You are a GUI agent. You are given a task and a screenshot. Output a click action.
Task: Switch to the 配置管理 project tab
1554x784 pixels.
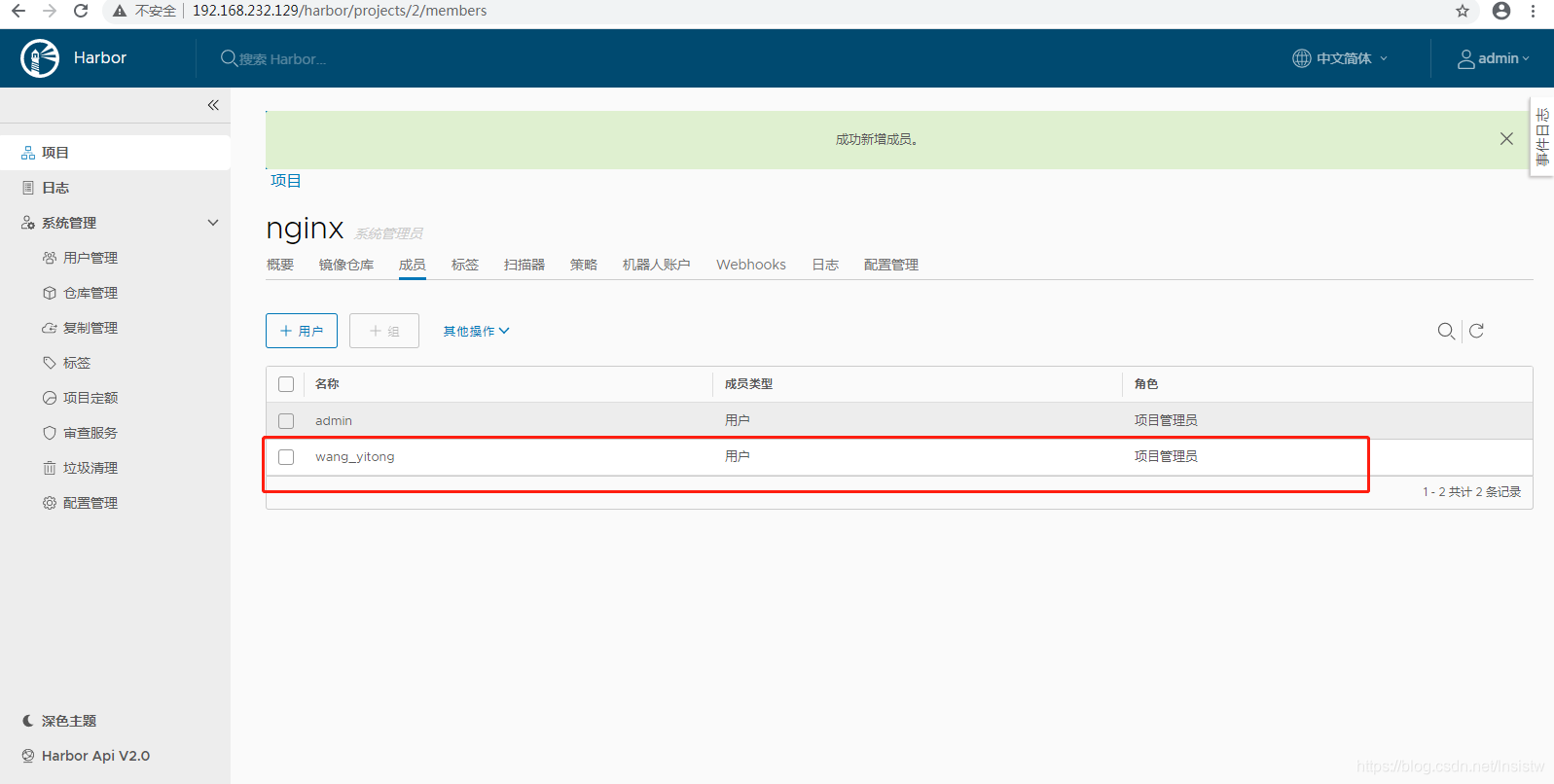pos(891,265)
